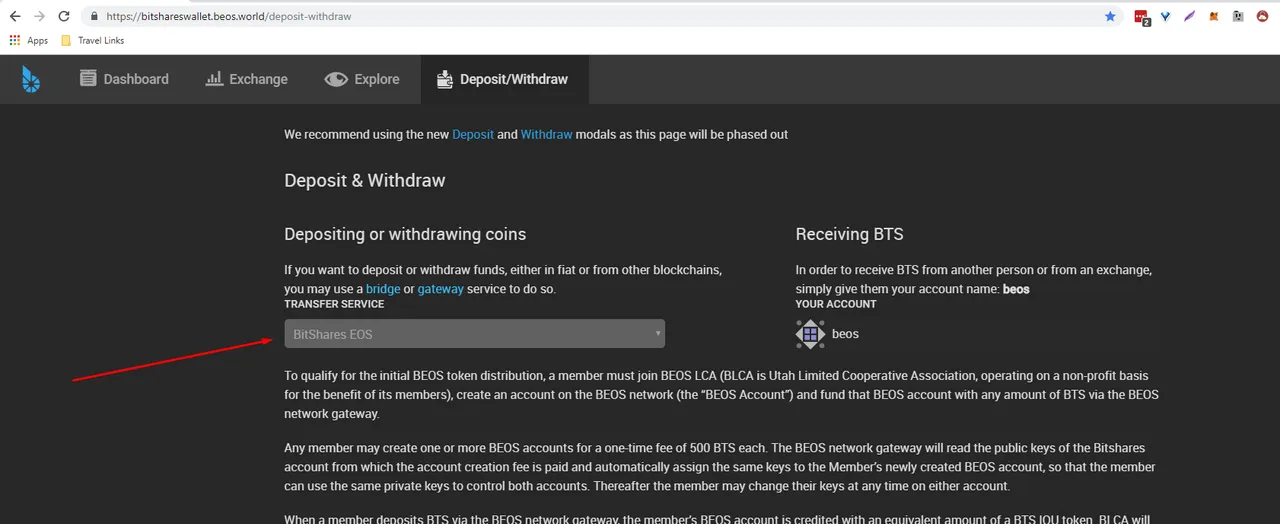Open the Travel Links bookmark folder
Screen dimensions: 1280x524
pyautogui.click(x=91, y=41)
